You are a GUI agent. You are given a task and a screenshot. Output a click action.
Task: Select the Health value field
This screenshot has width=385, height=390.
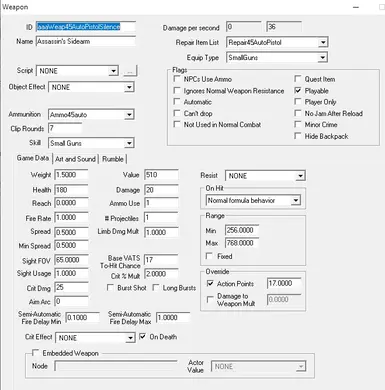(71, 190)
